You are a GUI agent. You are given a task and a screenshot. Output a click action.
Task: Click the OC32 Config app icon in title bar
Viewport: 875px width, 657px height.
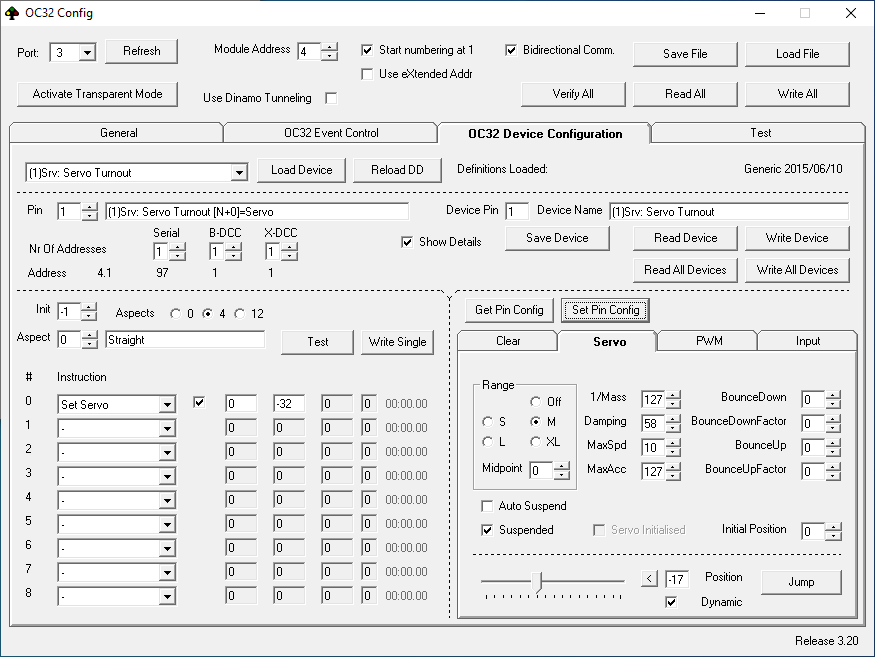click(x=12, y=13)
